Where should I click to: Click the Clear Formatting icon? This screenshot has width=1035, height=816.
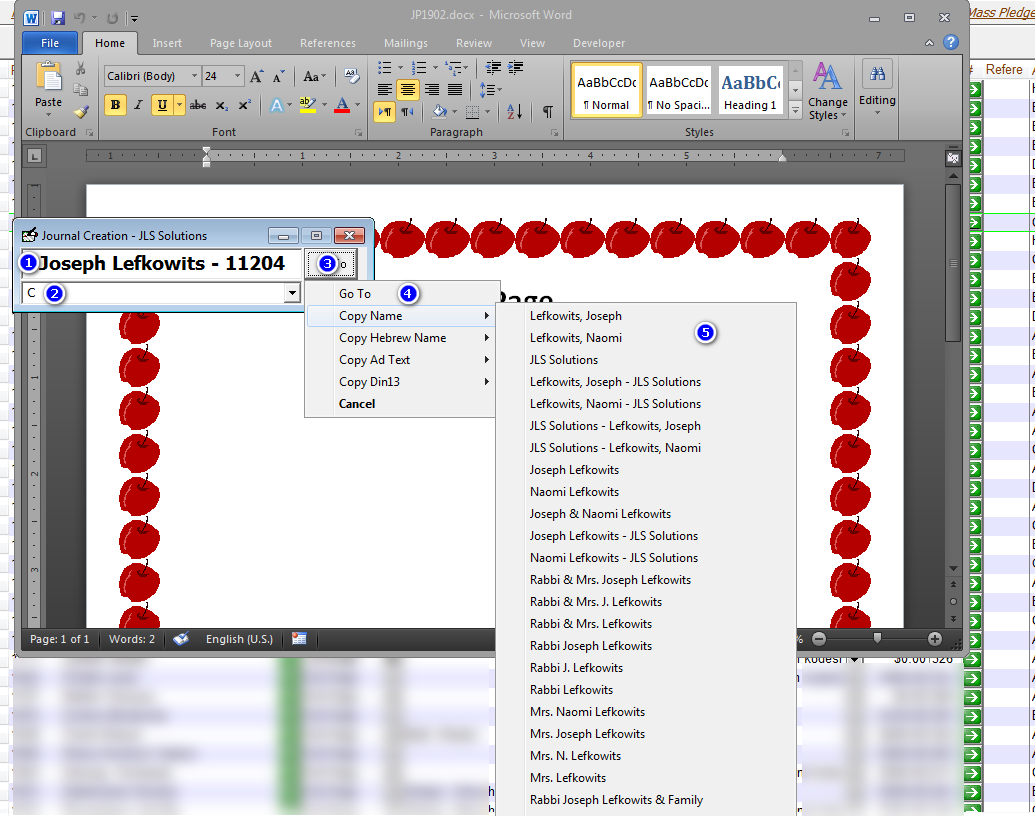click(352, 76)
